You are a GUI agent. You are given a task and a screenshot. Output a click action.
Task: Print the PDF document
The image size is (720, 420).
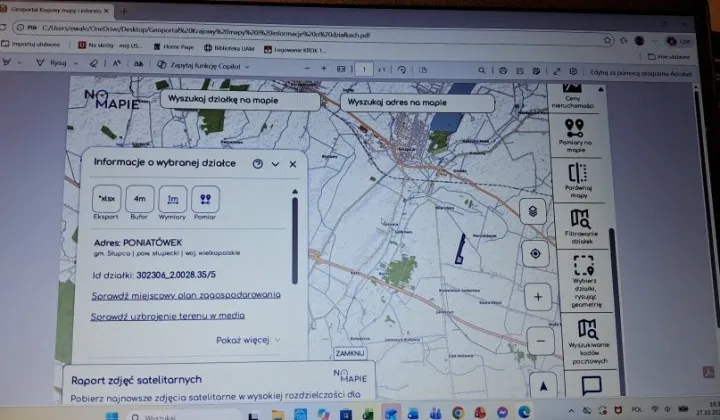coord(503,71)
